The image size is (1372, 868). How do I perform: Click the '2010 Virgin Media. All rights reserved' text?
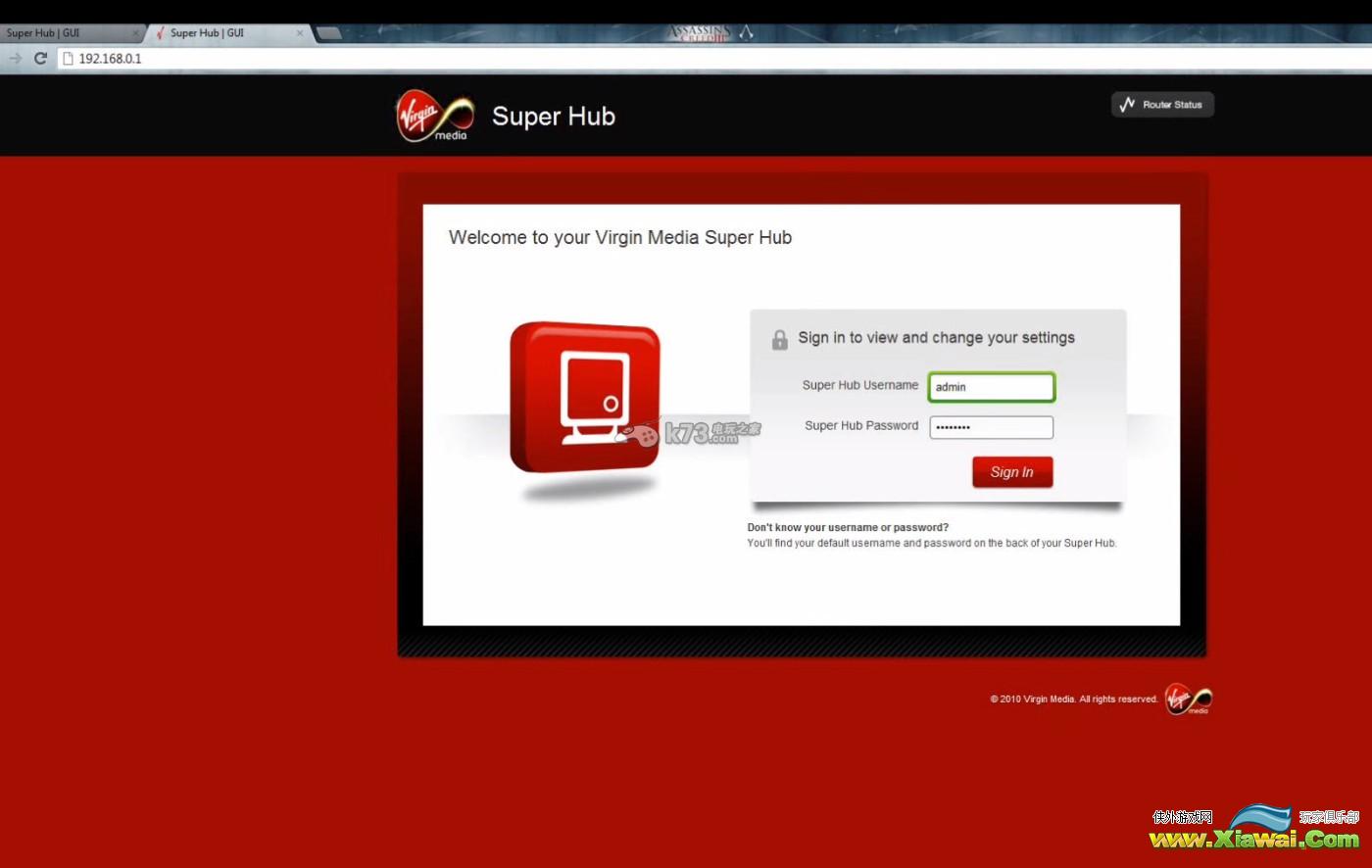point(1074,699)
